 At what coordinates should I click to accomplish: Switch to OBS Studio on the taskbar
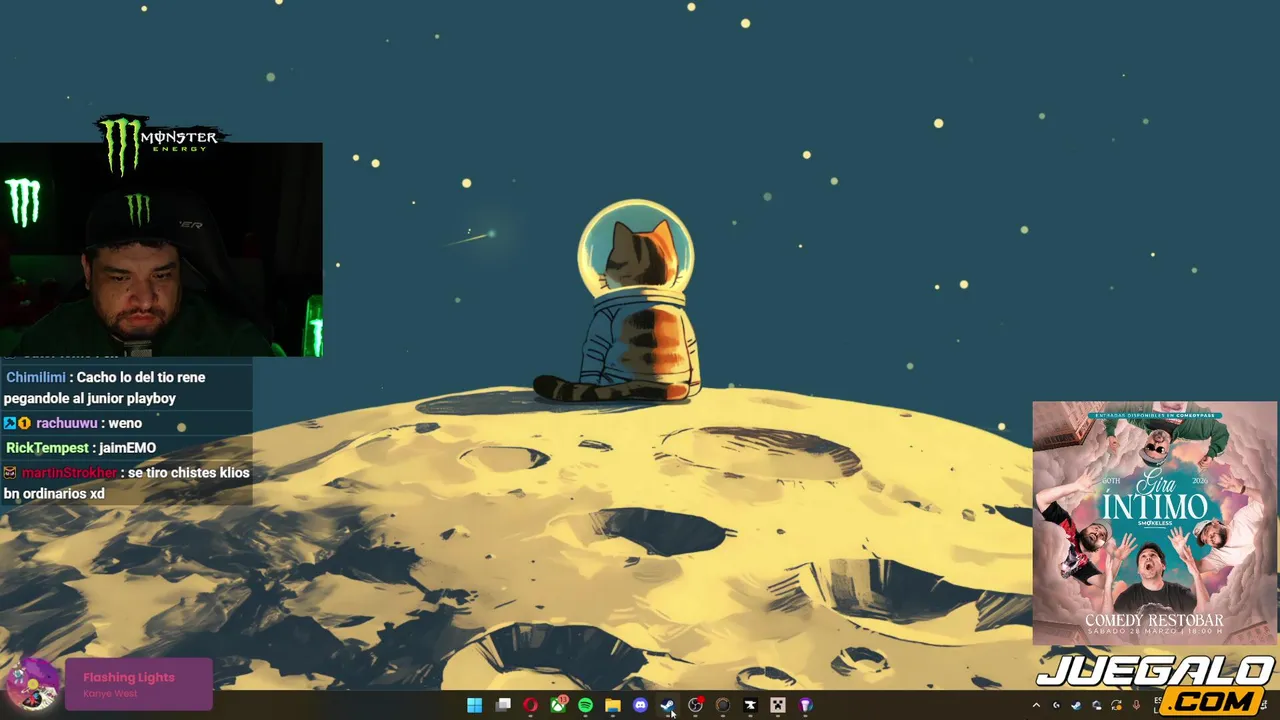695,705
